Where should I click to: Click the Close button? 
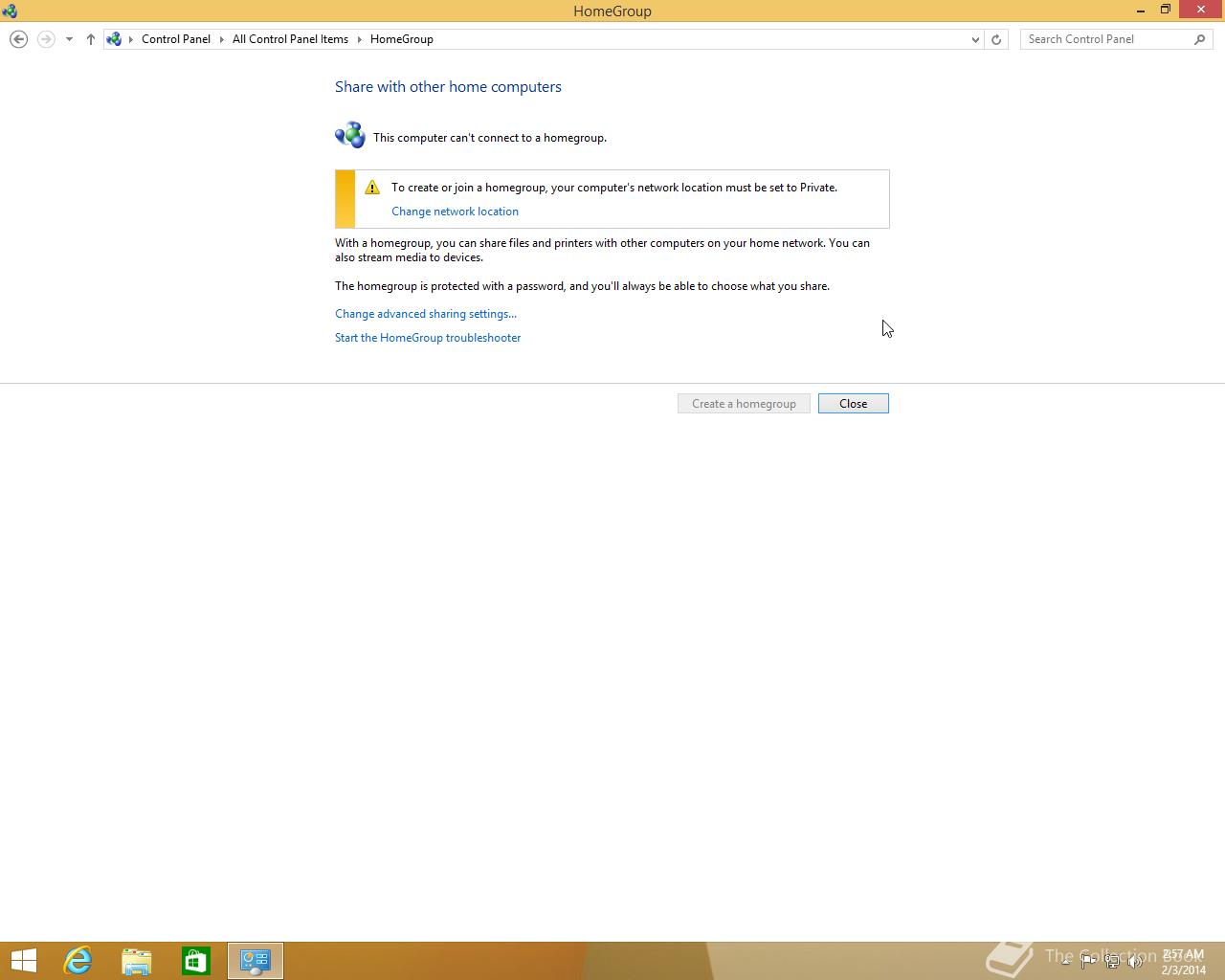pyautogui.click(x=854, y=404)
